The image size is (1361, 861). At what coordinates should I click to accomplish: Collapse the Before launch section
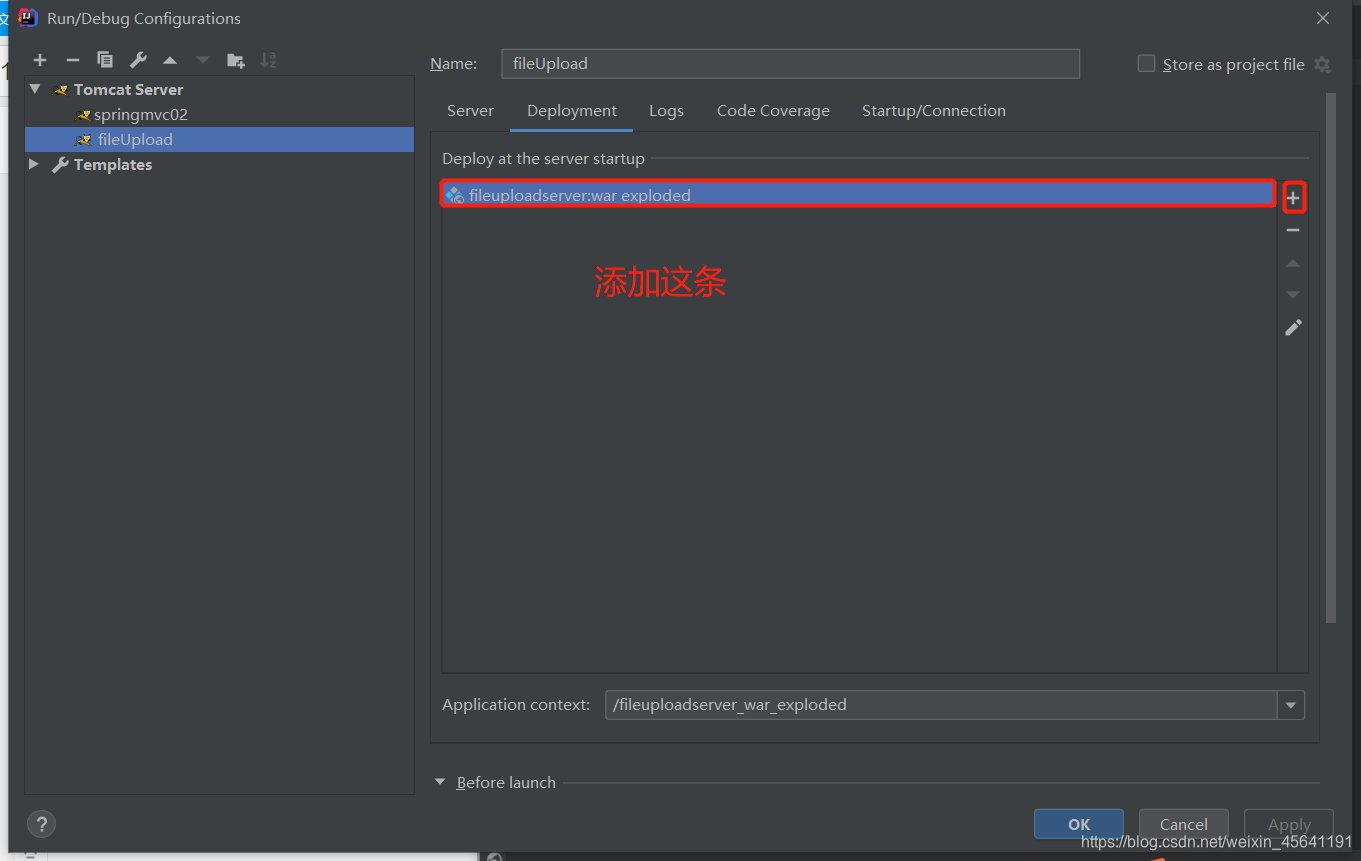click(440, 782)
